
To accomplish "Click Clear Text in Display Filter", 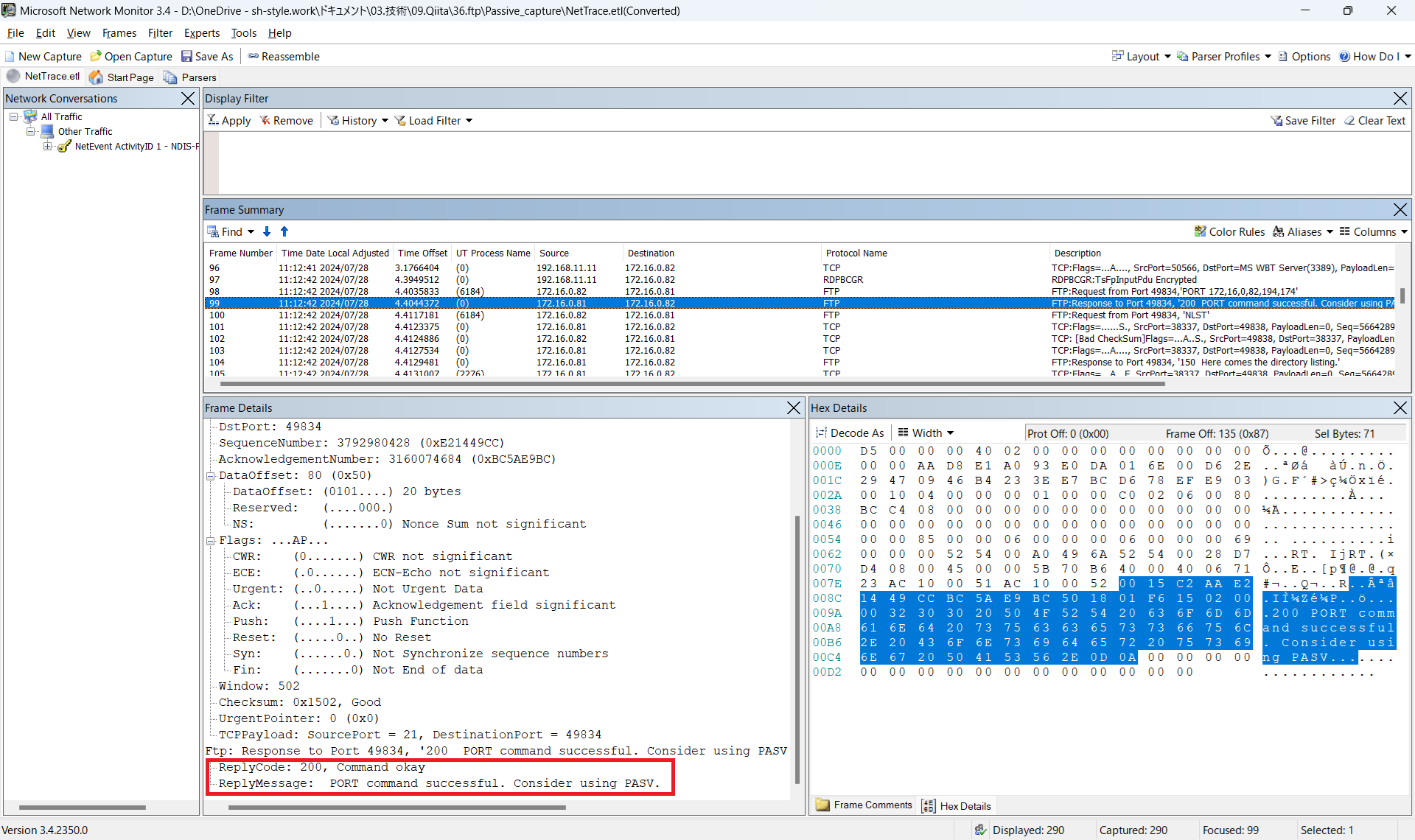I will tap(1374, 121).
